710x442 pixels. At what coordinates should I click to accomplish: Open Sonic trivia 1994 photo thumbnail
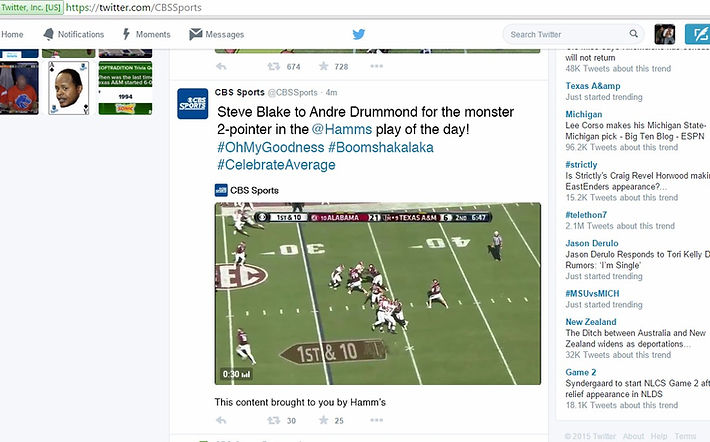(x=125, y=88)
